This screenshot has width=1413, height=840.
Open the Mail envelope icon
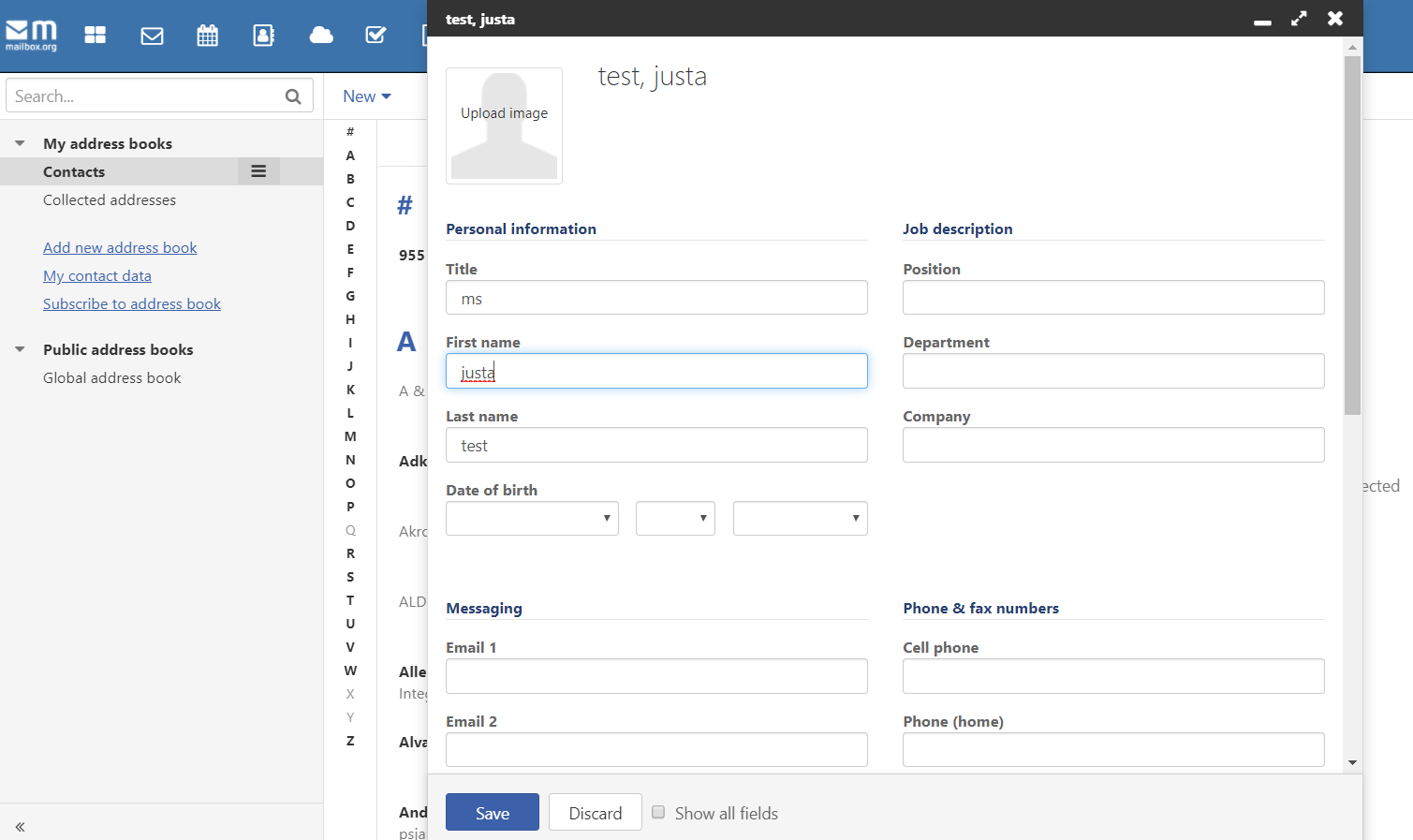click(x=152, y=36)
